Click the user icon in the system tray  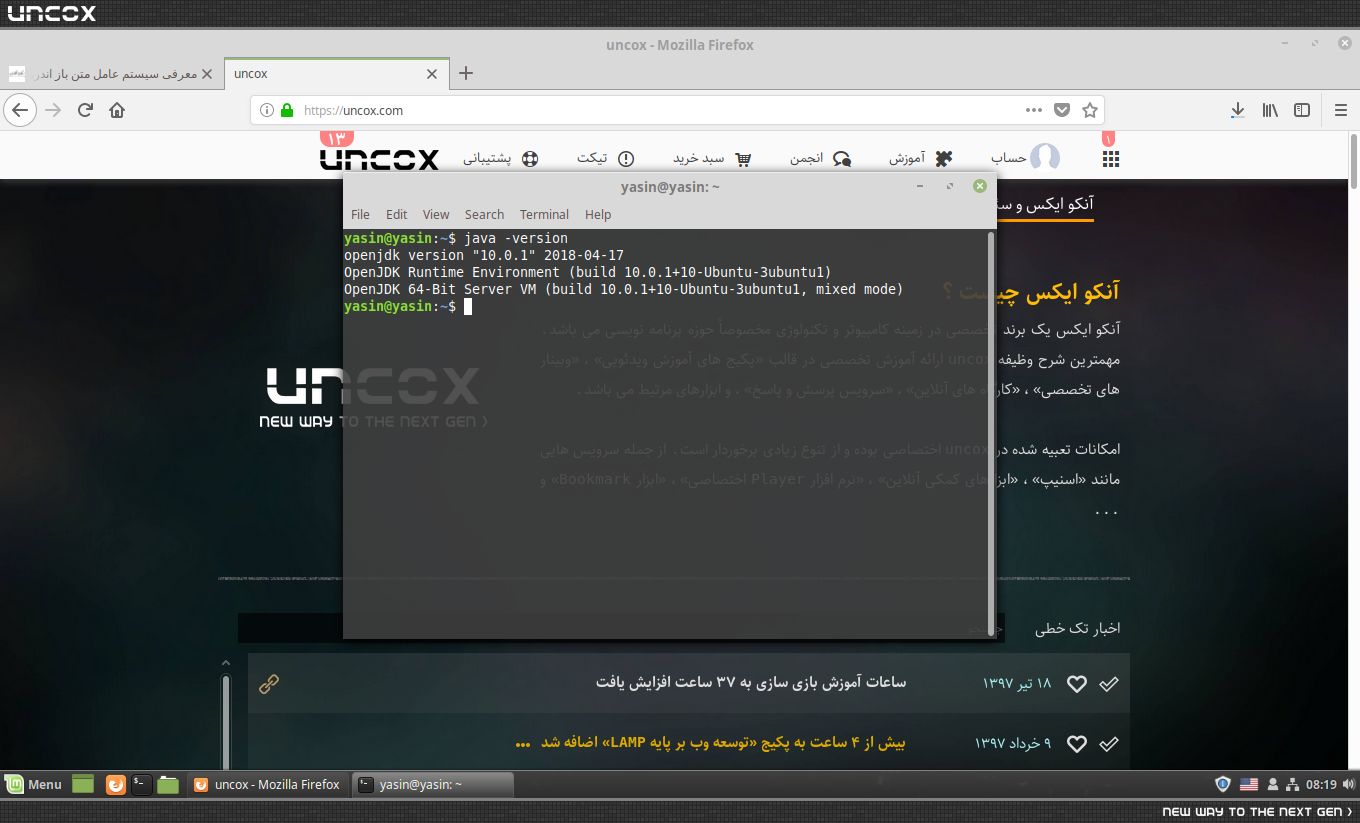[x=1273, y=784]
